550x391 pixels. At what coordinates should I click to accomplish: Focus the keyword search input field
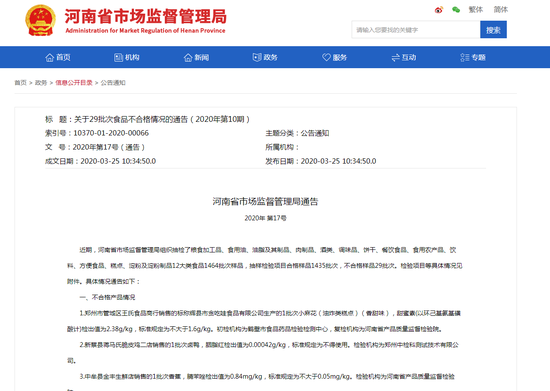click(x=416, y=30)
